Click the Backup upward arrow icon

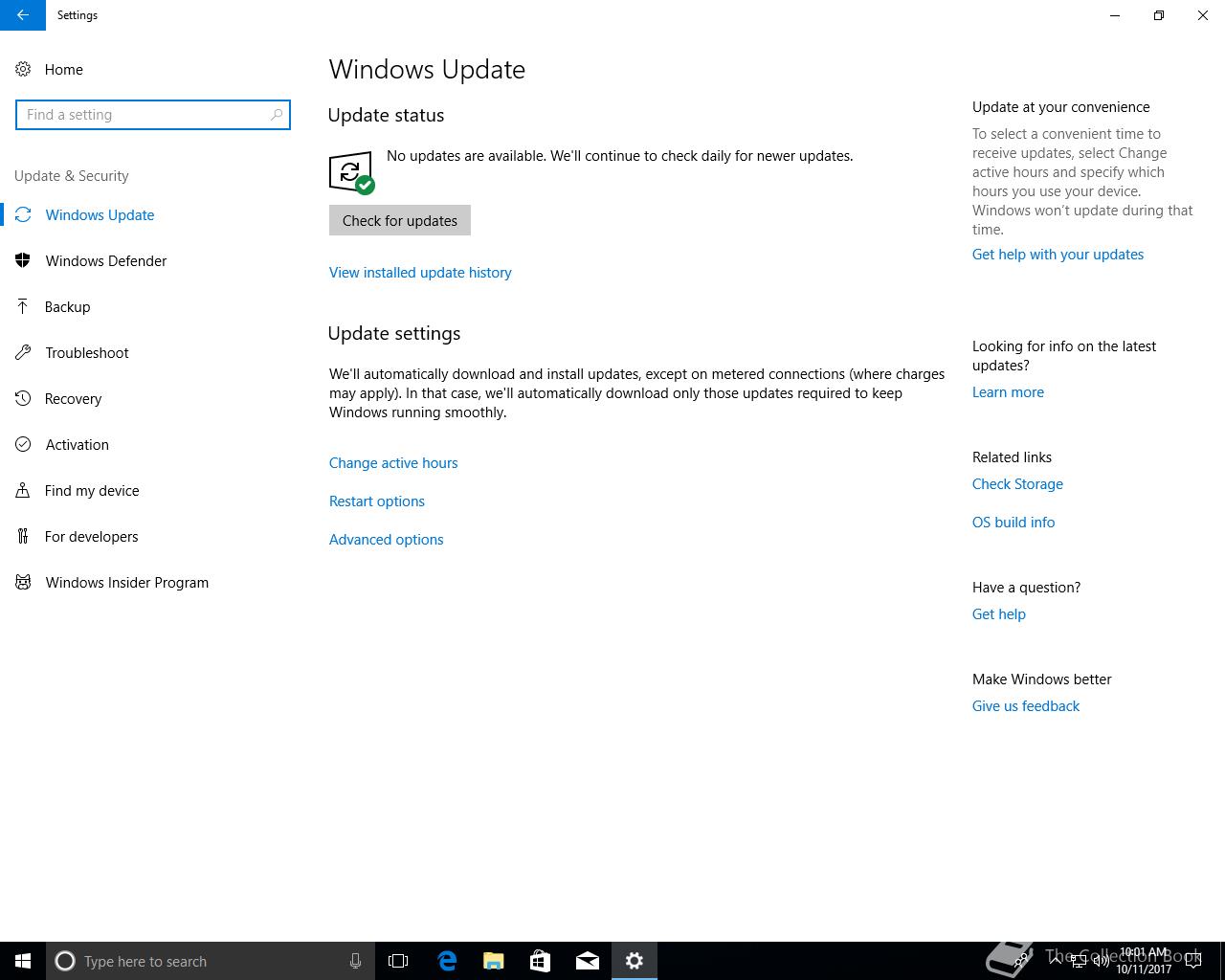click(x=23, y=306)
